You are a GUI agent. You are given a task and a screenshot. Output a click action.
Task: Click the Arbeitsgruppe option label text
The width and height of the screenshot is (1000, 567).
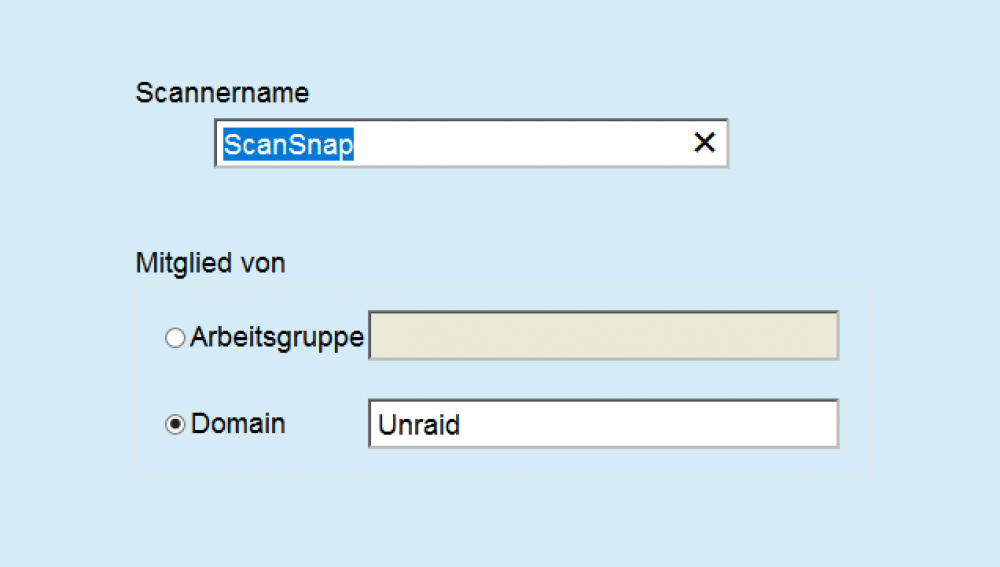277,337
